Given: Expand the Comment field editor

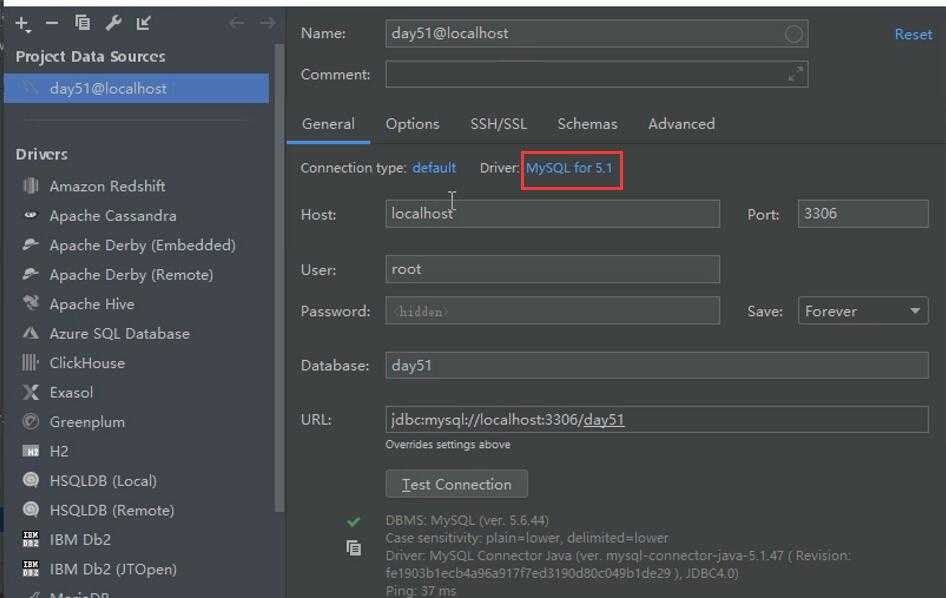Looking at the screenshot, I should (795, 74).
